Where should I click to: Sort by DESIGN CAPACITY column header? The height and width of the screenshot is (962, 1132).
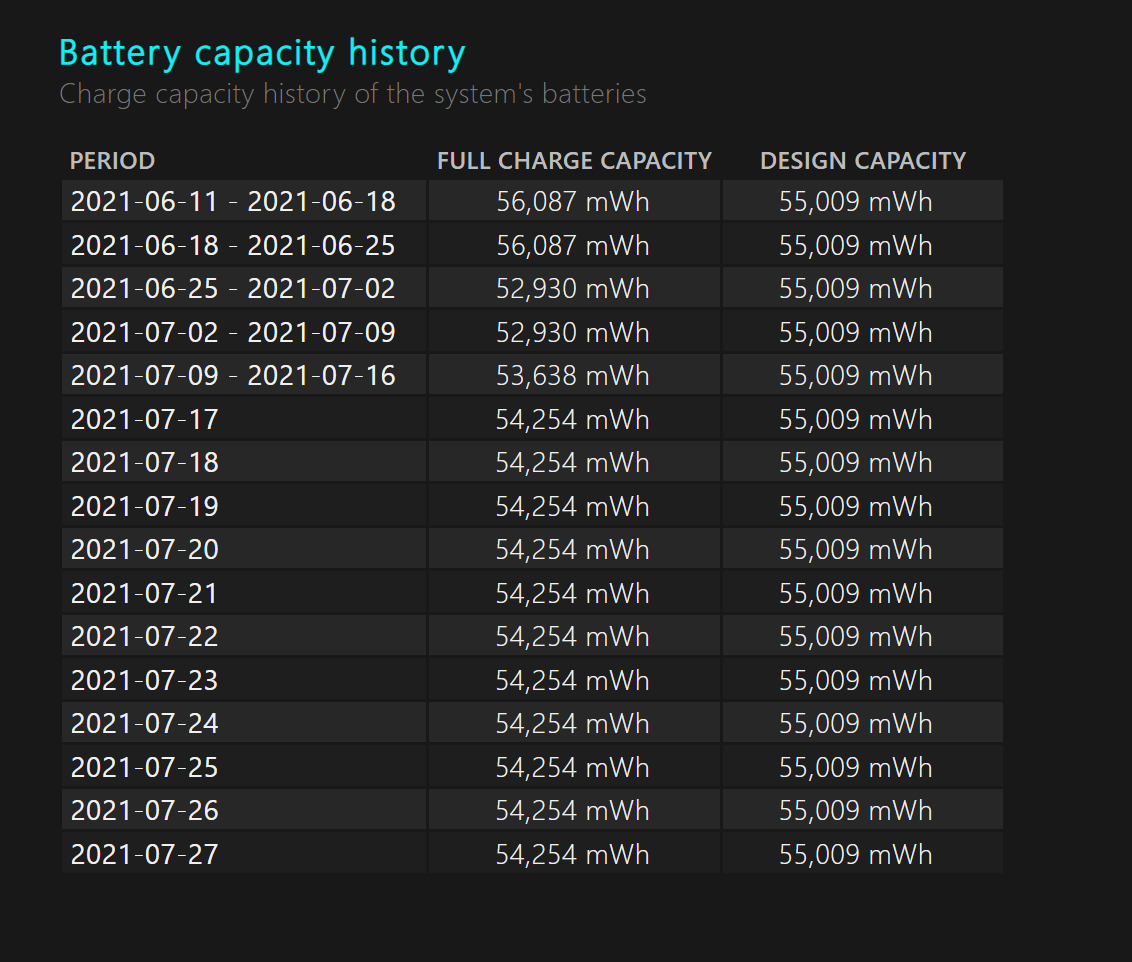click(x=862, y=160)
